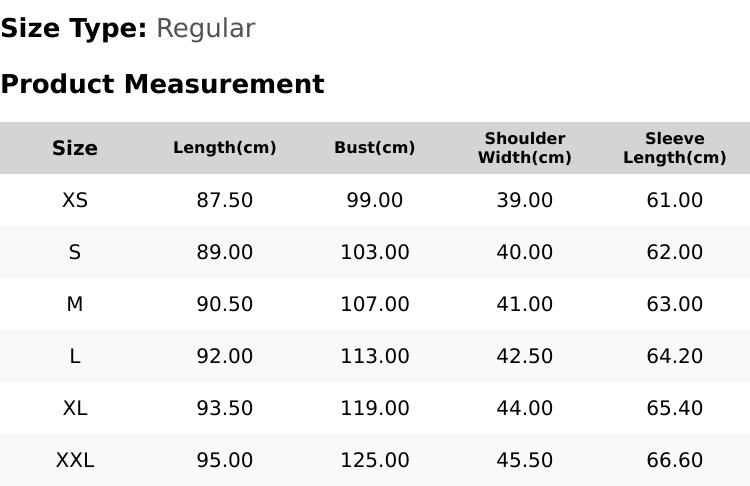Click the Size Type label
Image resolution: width=750 pixels, height=486 pixels.
[x=74, y=29]
